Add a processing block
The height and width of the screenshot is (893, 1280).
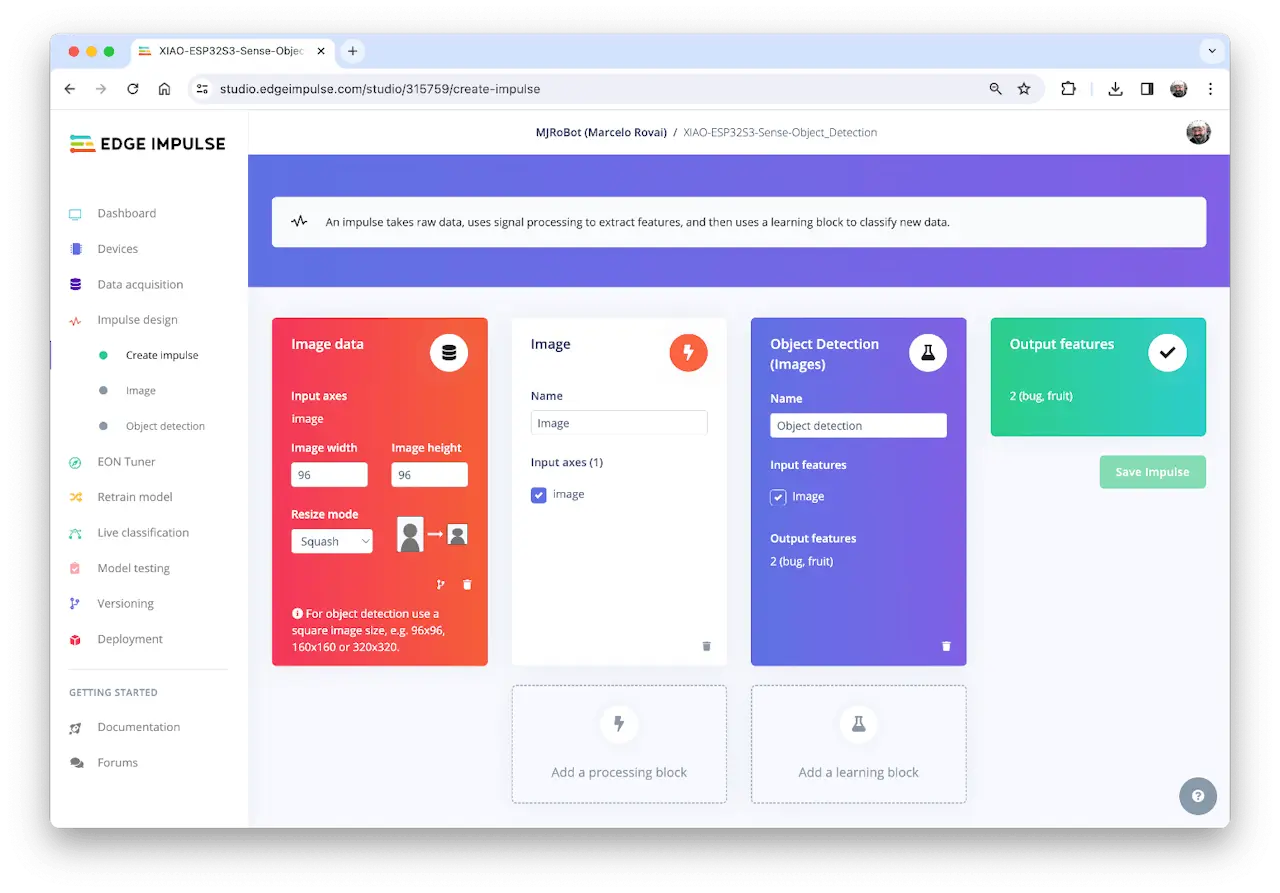[x=619, y=744]
